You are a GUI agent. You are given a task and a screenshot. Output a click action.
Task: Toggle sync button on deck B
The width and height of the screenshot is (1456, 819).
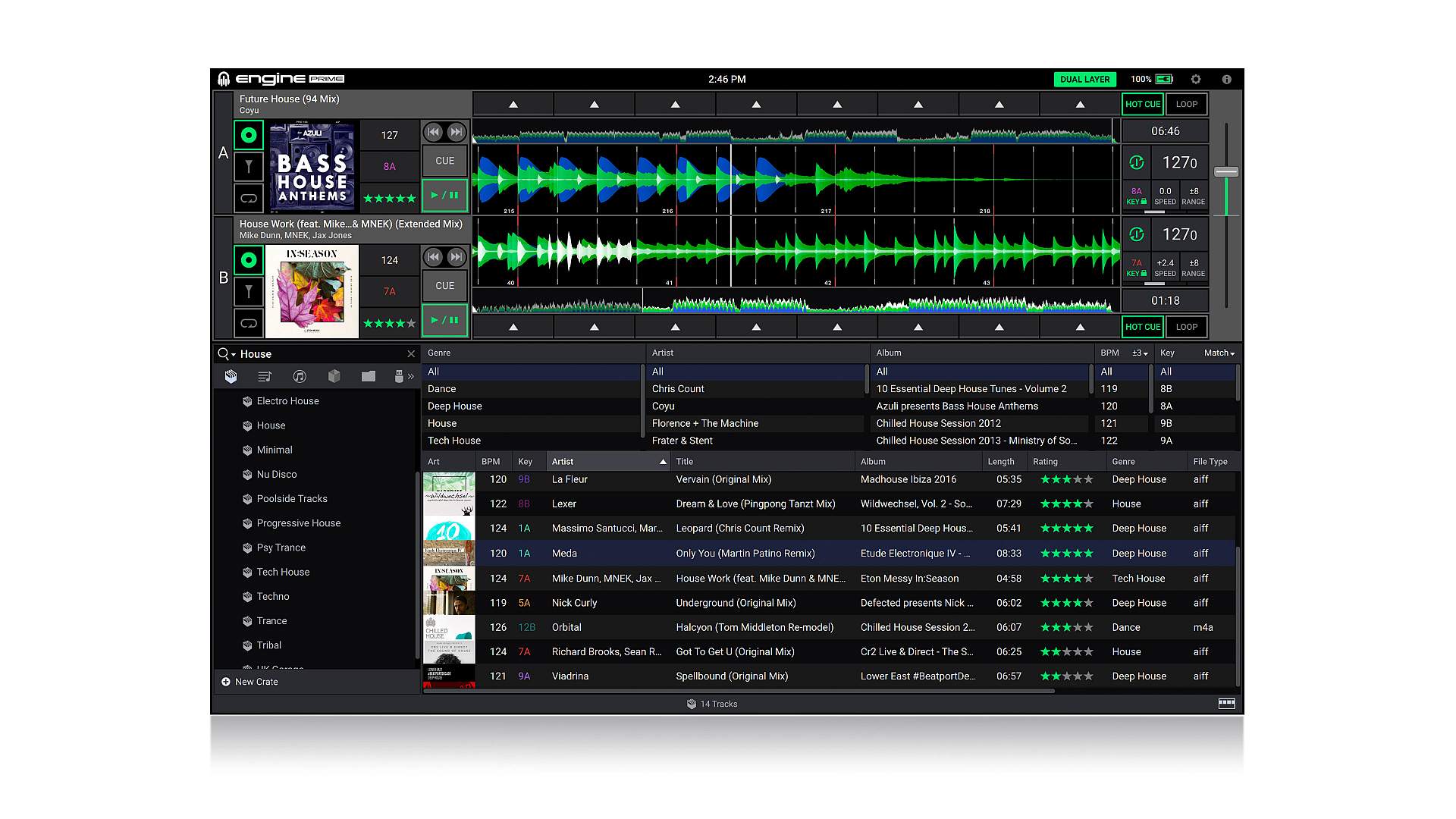[1136, 234]
